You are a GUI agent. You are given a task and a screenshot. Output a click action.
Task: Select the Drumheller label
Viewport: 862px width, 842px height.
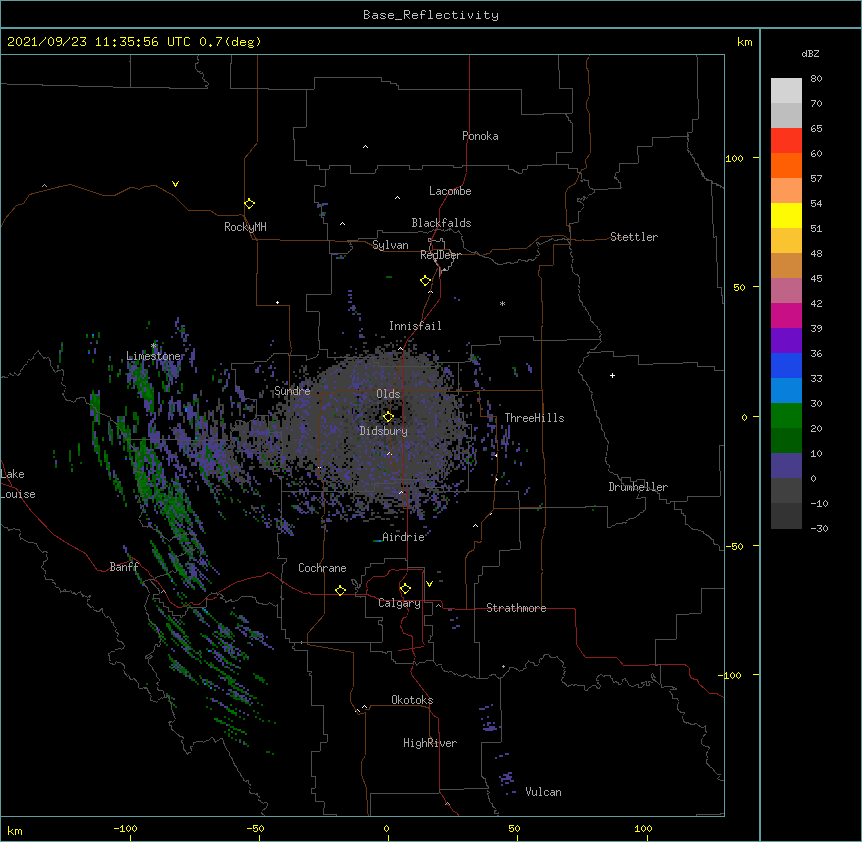point(638,487)
